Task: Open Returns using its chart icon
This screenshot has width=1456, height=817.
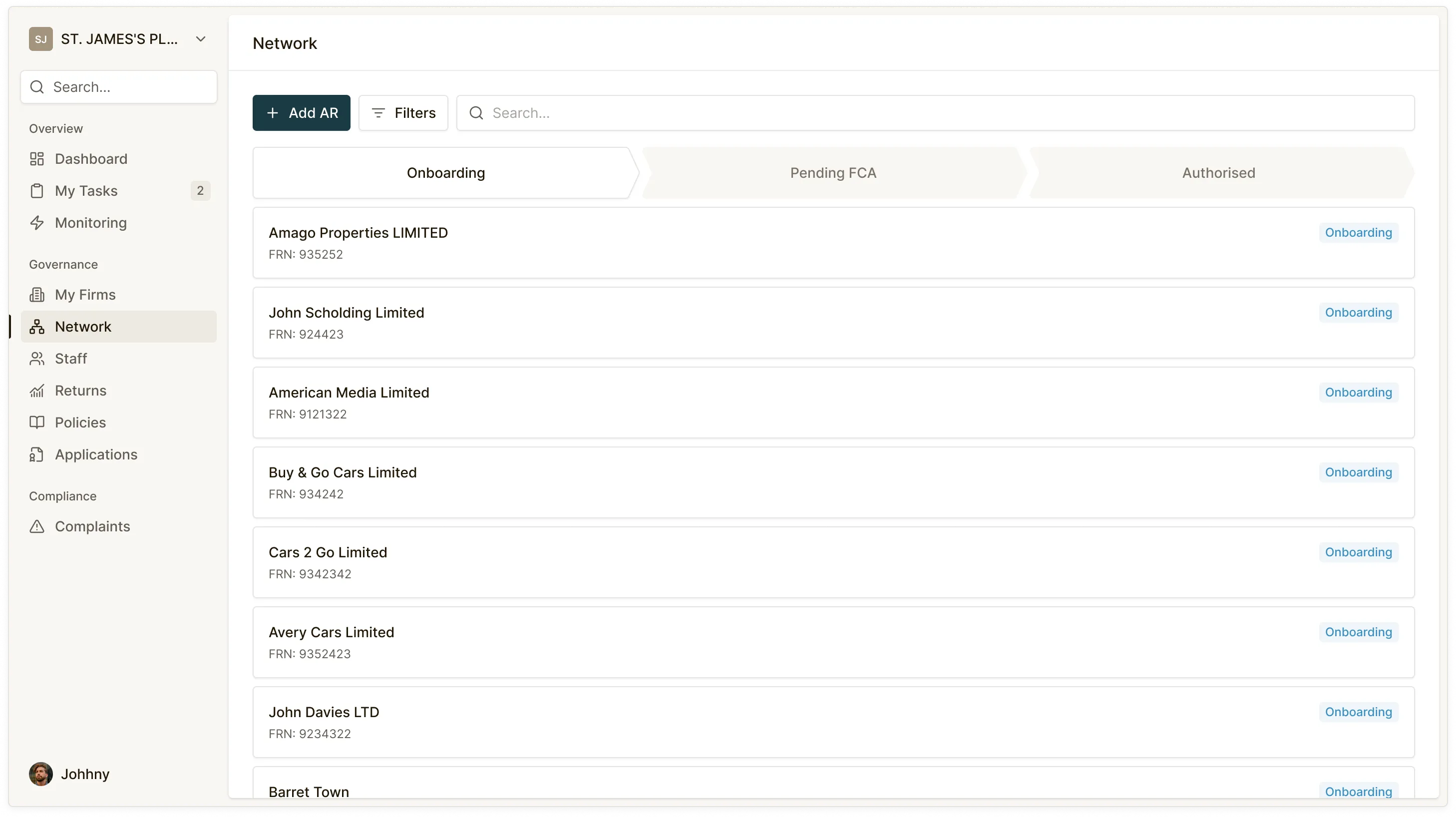Action: (37, 390)
